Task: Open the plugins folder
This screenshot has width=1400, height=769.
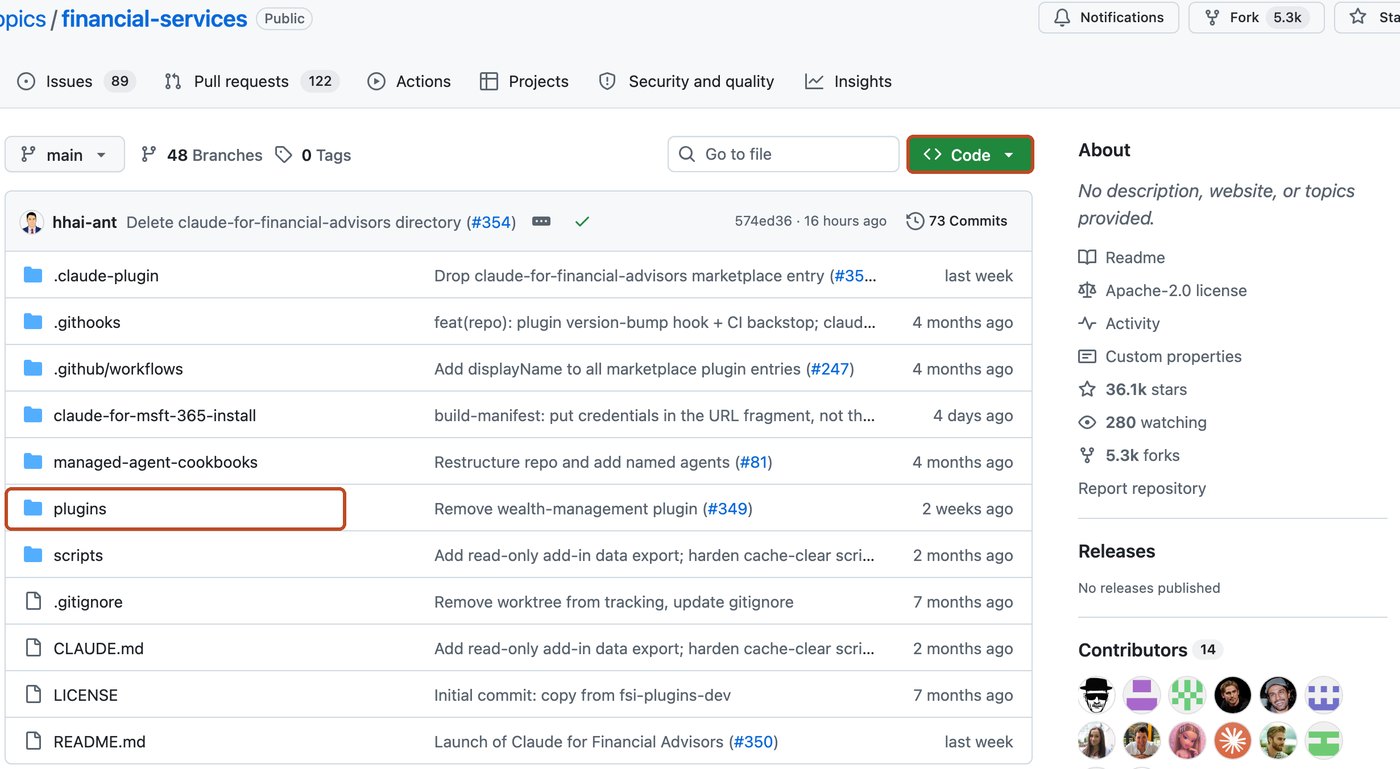Action: [80, 509]
